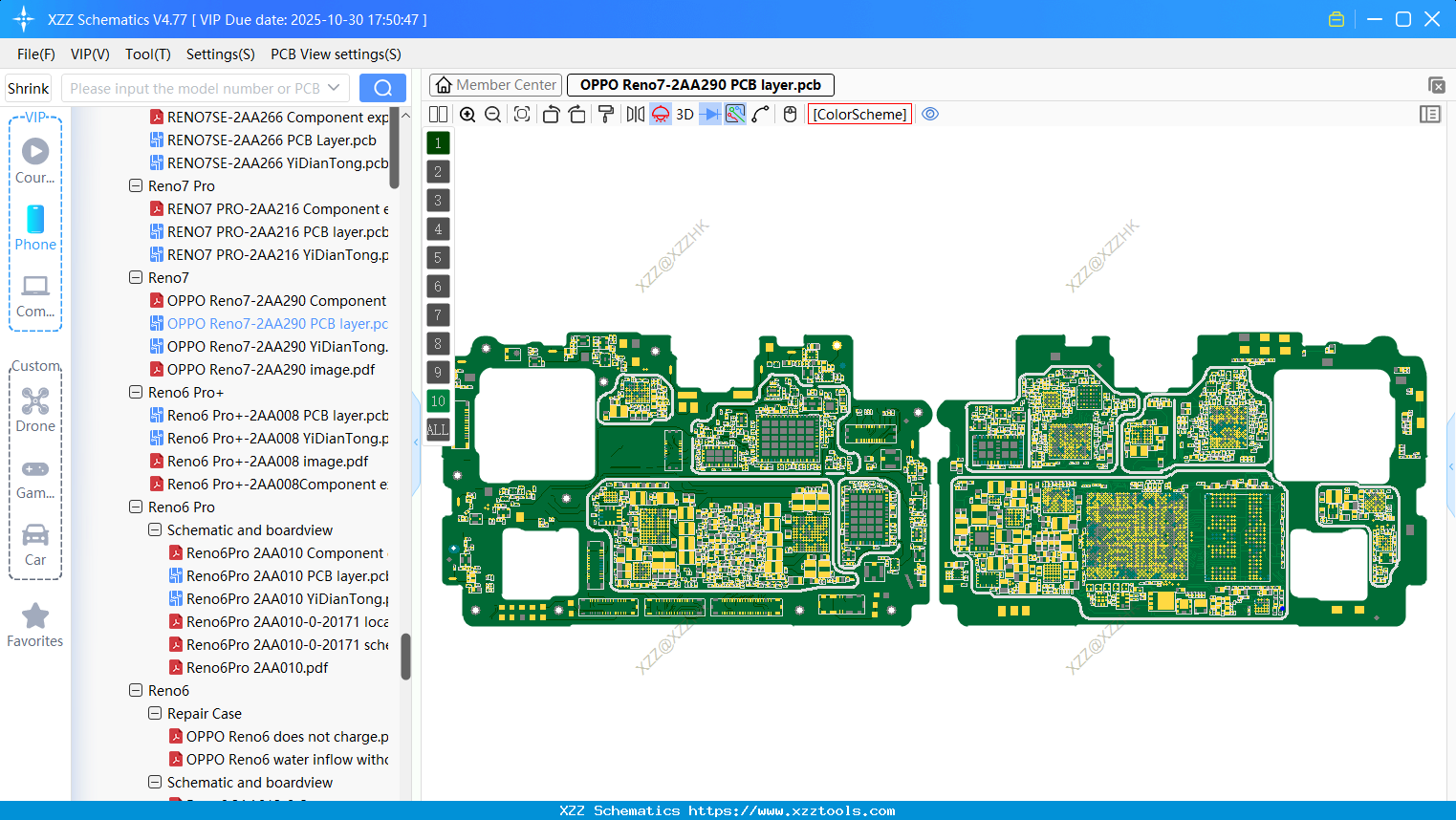Image resolution: width=1456 pixels, height=820 pixels.
Task: Open the Tool menu
Action: click(x=147, y=54)
